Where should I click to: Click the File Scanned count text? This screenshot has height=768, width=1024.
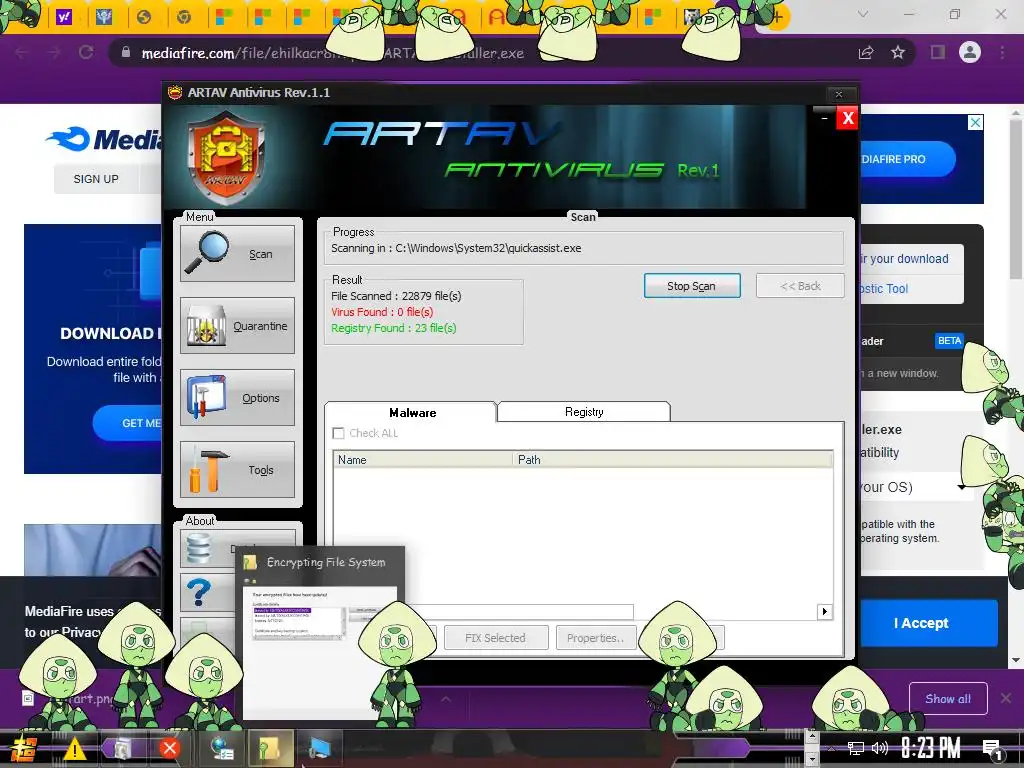click(x=396, y=296)
